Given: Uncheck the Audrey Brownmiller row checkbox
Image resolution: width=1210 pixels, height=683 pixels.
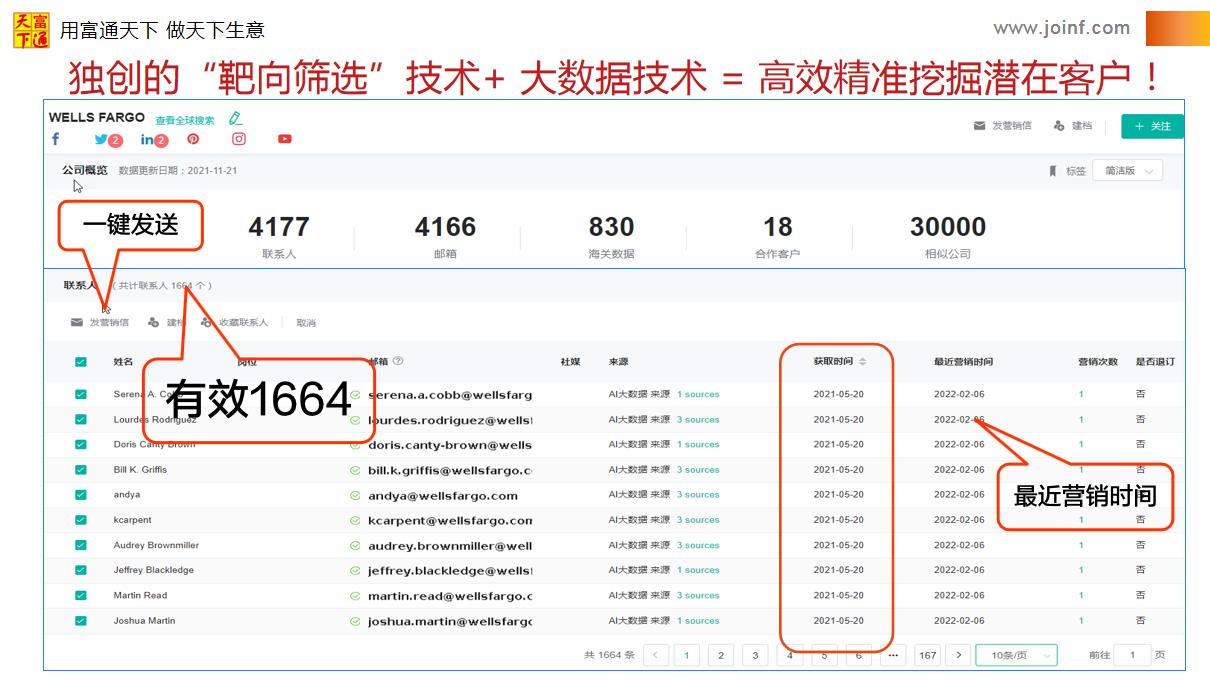Looking at the screenshot, I should click(81, 545).
